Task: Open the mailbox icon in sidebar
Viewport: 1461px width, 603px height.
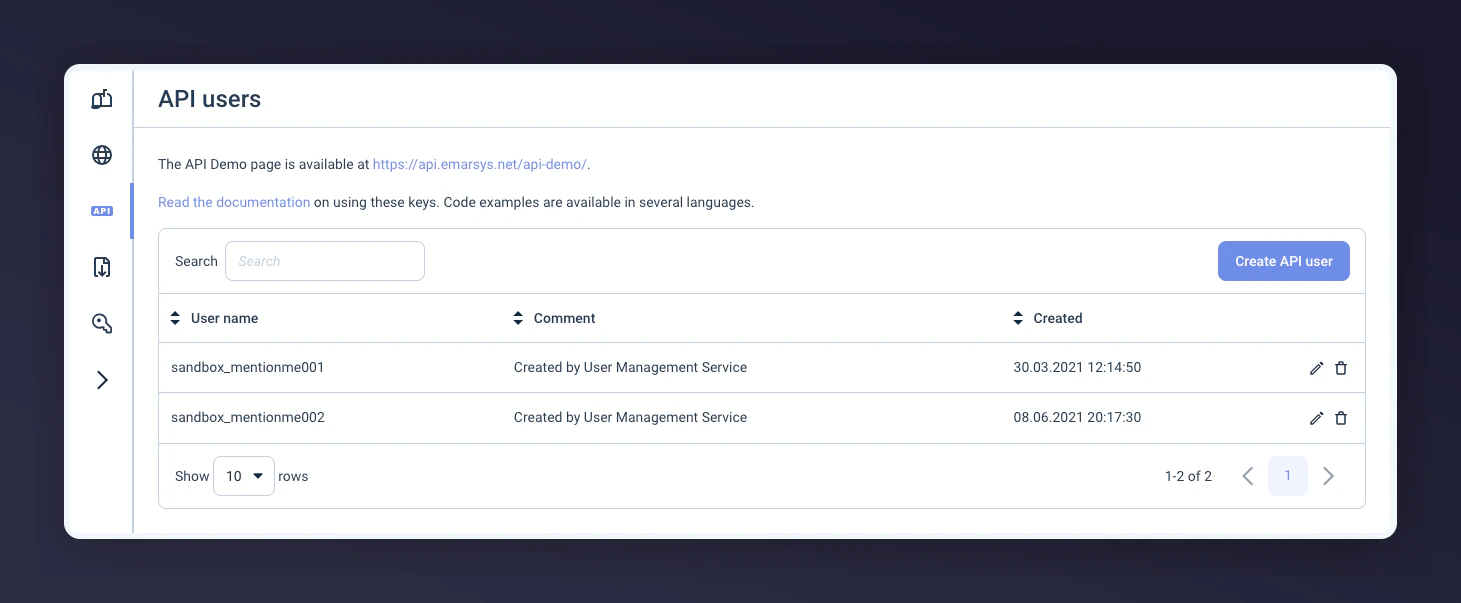Action: click(101, 99)
